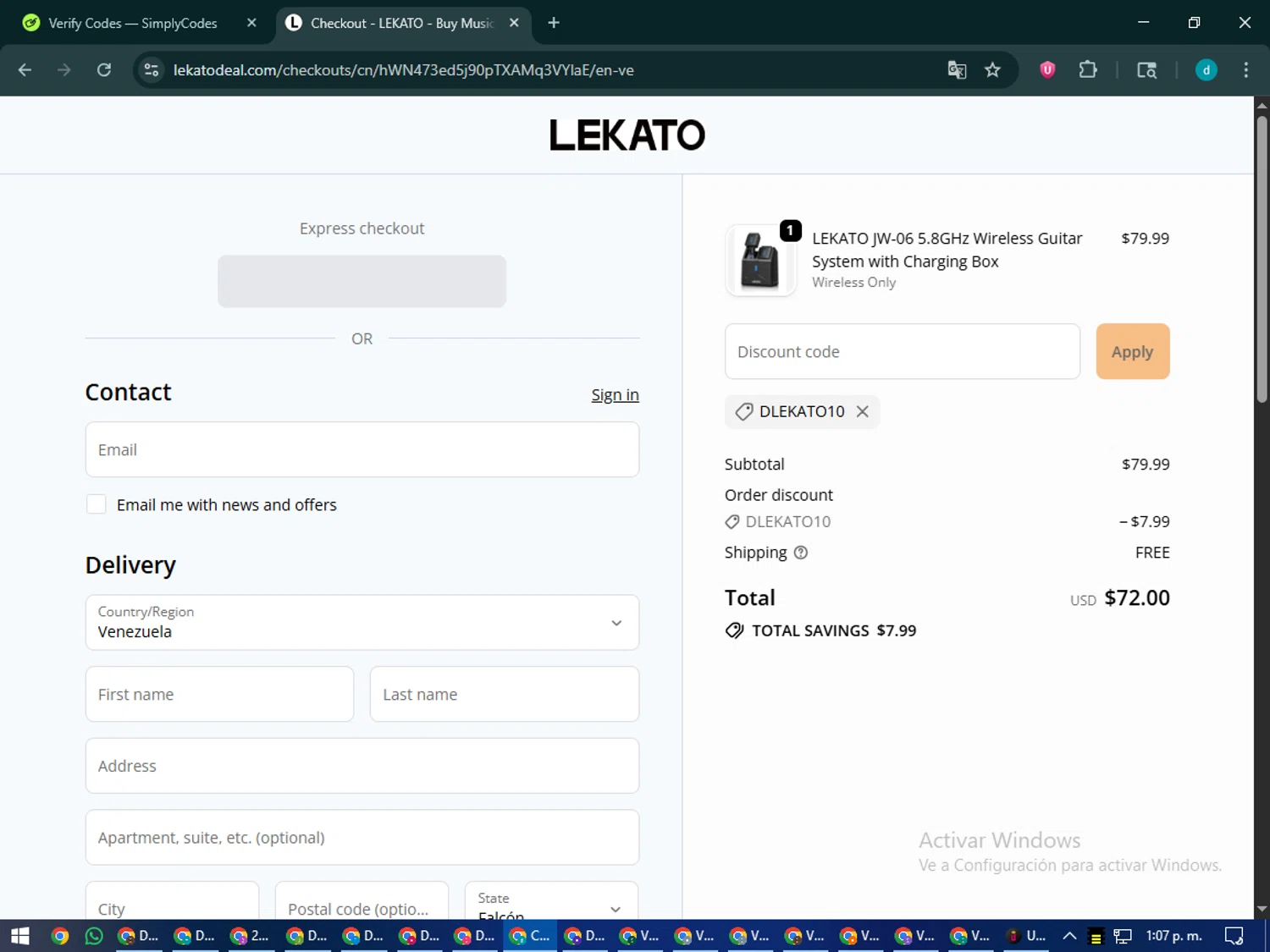Open the active 'C...' taskbar Chrome window

coord(530,936)
